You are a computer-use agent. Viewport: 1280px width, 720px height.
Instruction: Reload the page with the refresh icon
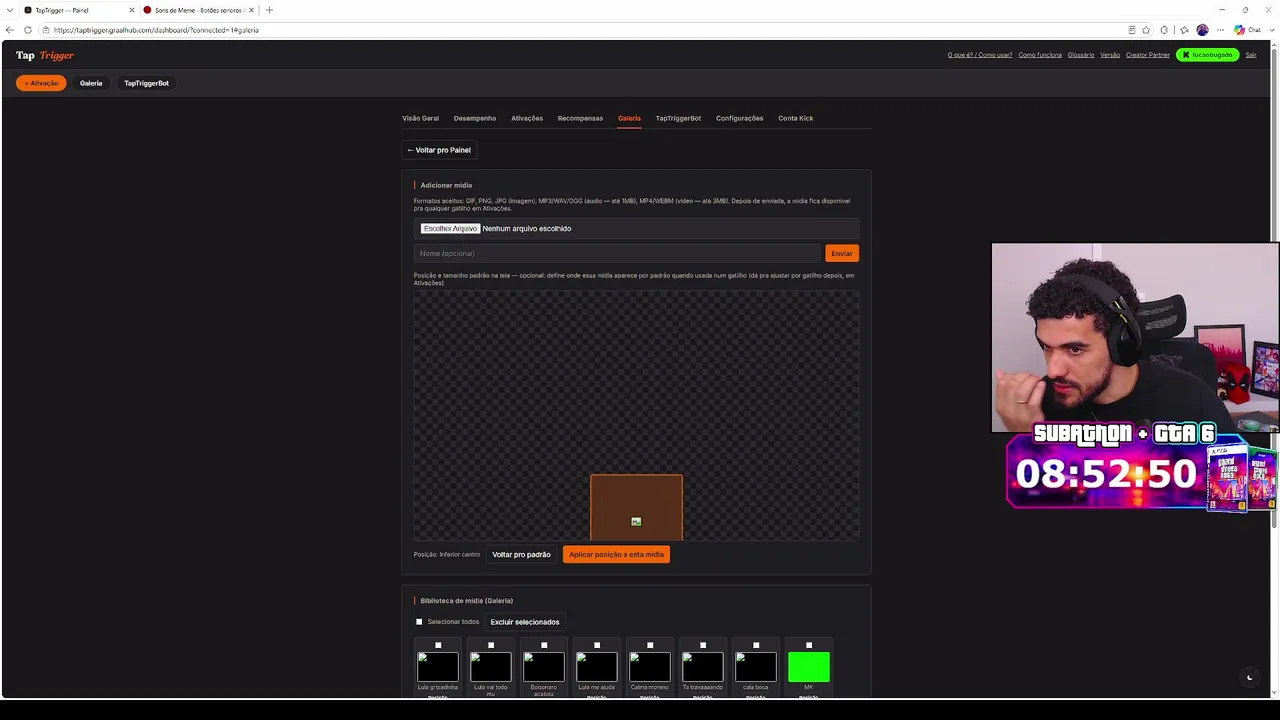click(x=27, y=30)
